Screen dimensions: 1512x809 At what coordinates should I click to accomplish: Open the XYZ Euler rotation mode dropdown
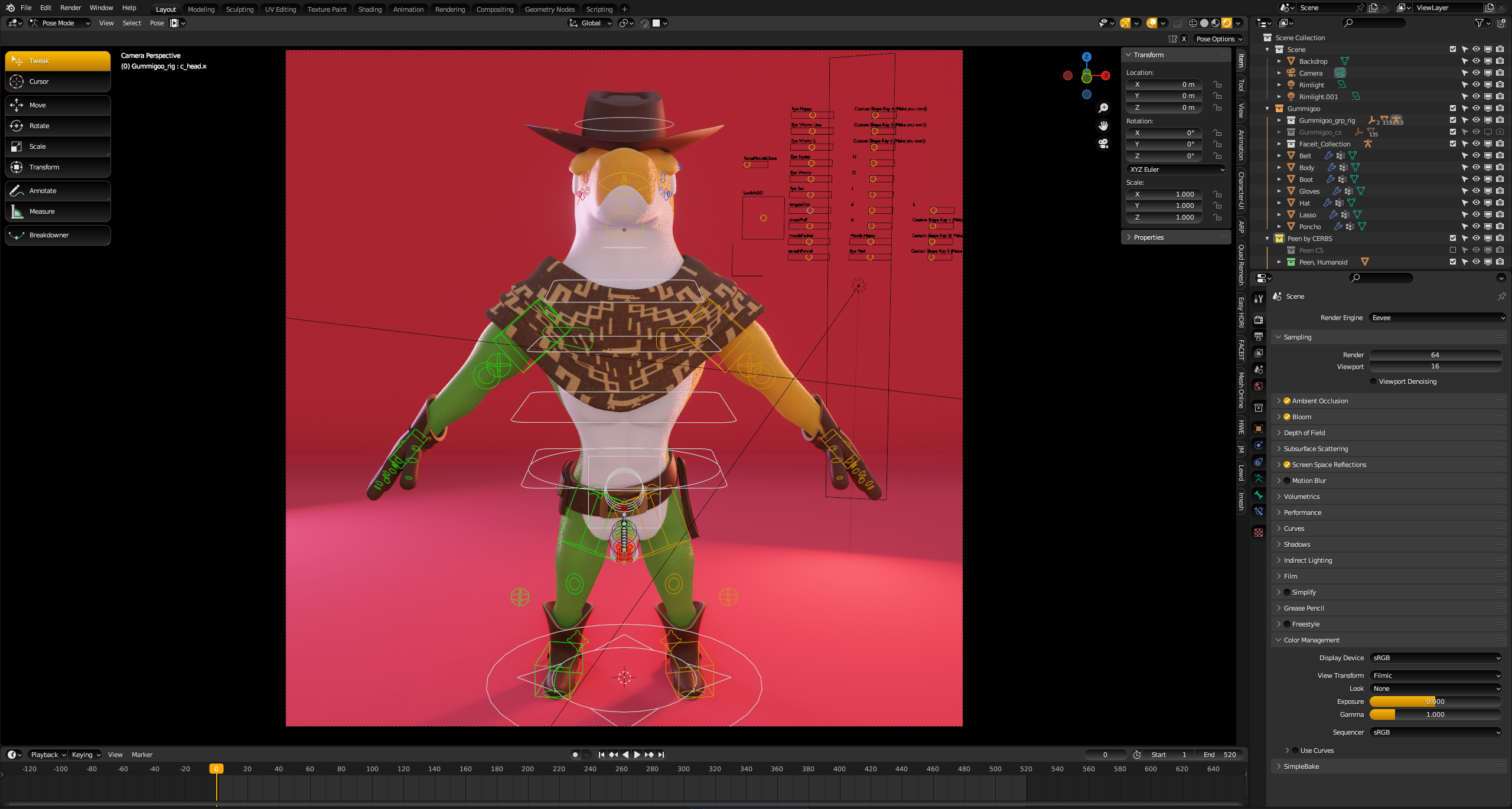click(x=1177, y=169)
